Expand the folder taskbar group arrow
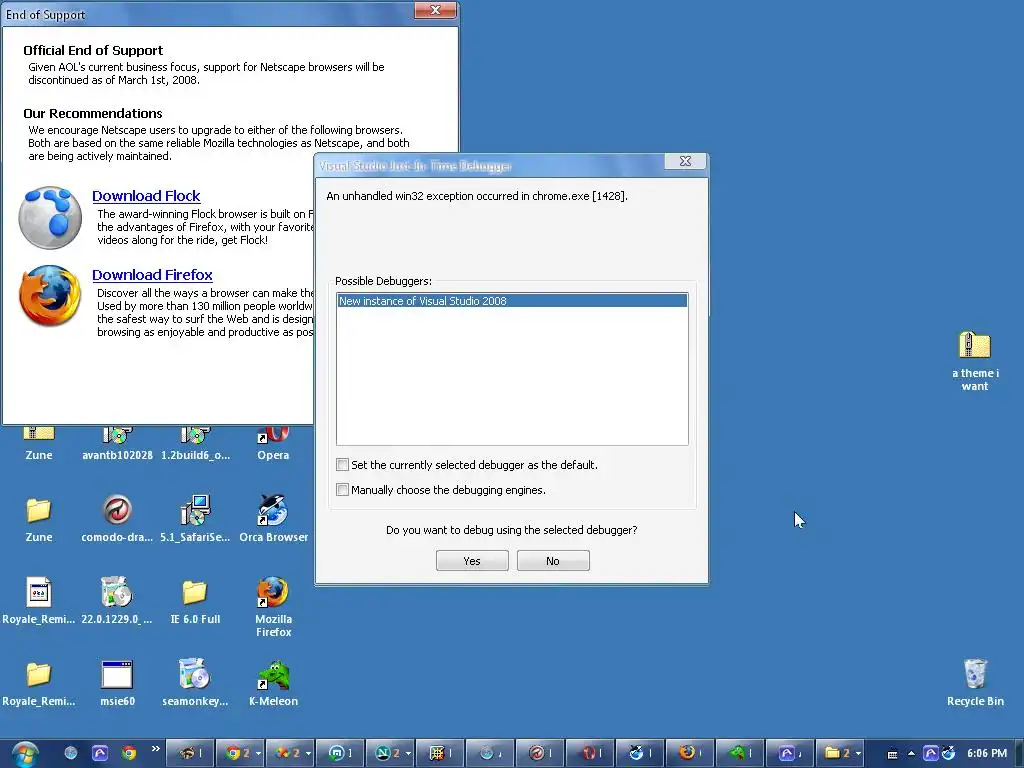This screenshot has width=1024, height=768. point(858,753)
